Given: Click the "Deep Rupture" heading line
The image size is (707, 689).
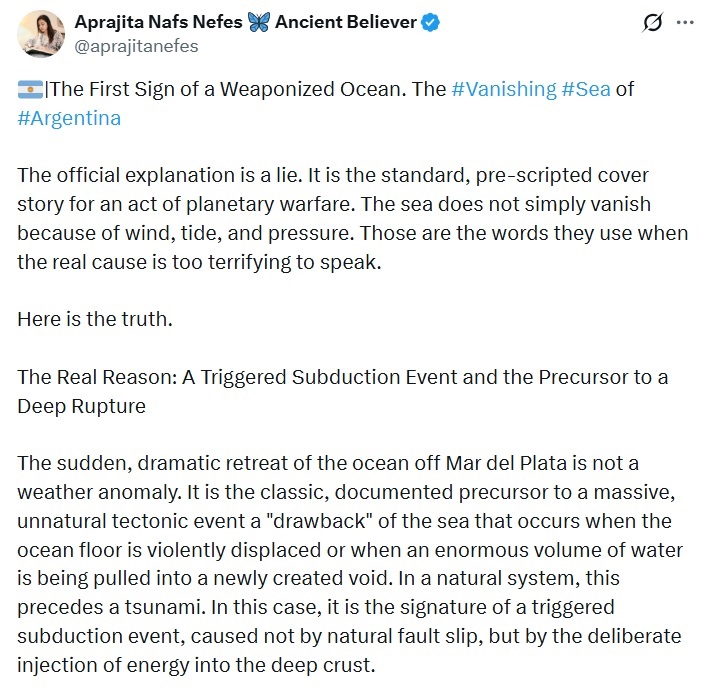Looking at the screenshot, I should pos(82,406).
